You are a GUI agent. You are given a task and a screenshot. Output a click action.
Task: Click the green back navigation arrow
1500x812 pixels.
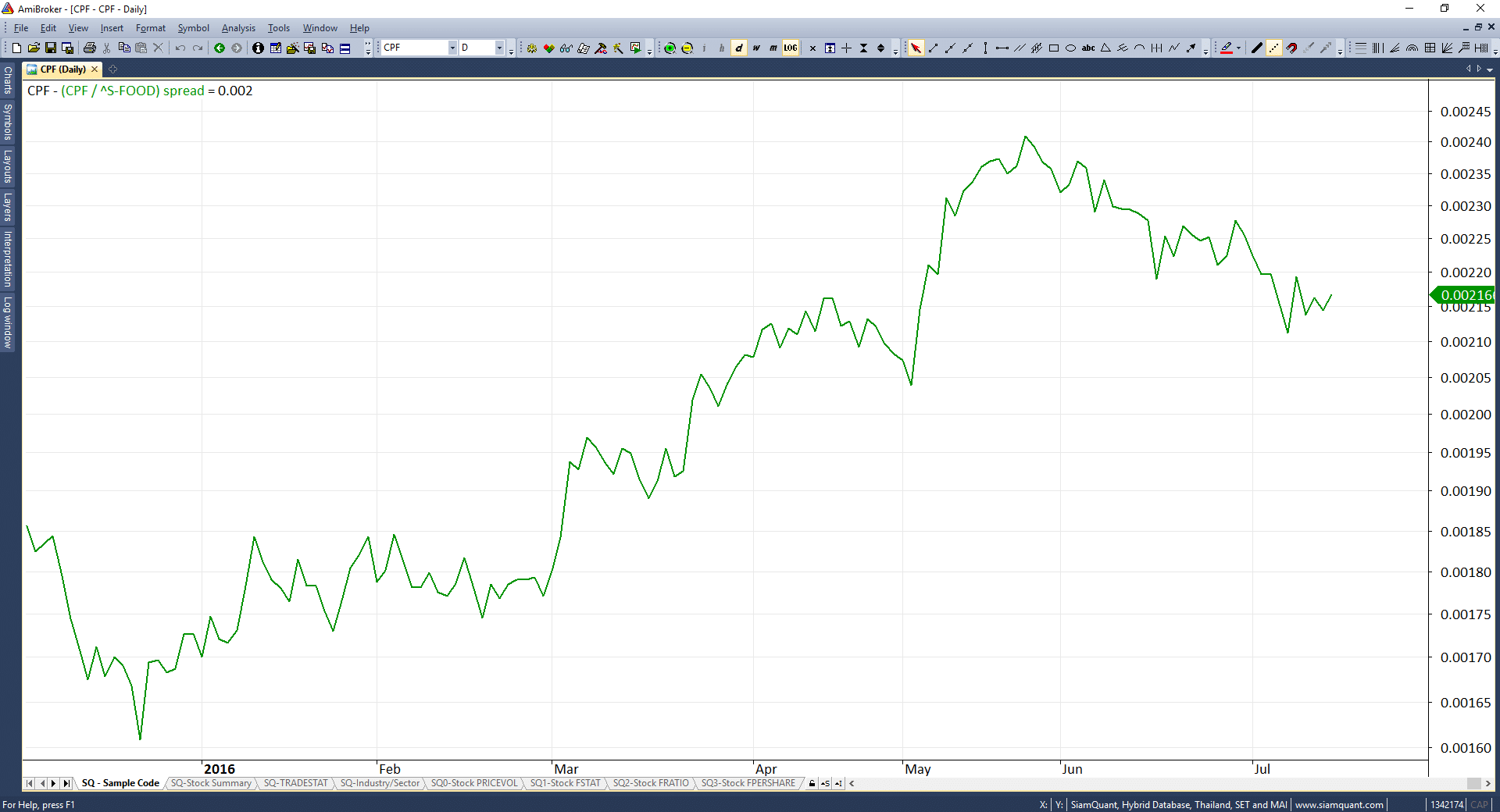point(220,48)
